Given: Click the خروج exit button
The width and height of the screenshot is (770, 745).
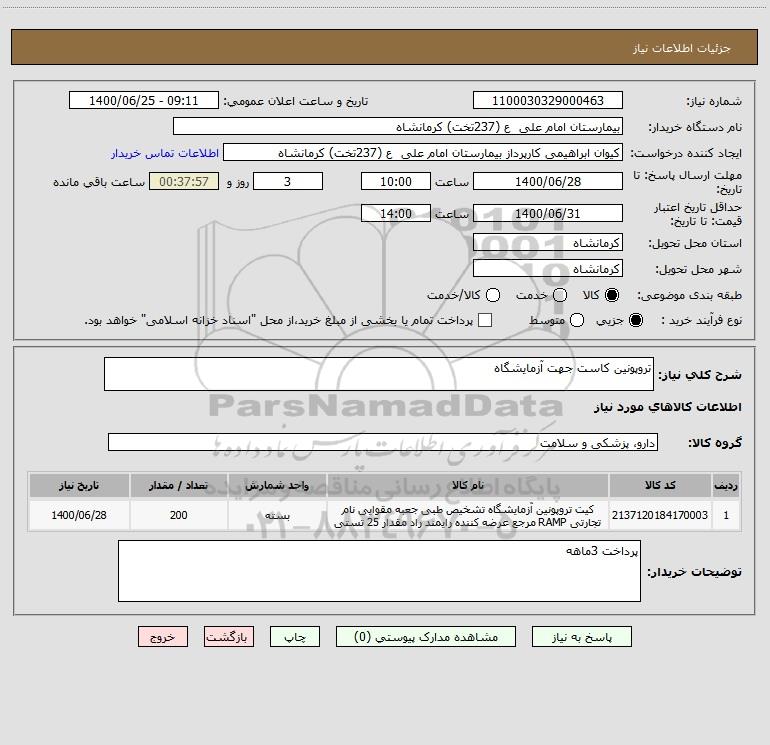Looking at the screenshot, I should tap(163, 637).
